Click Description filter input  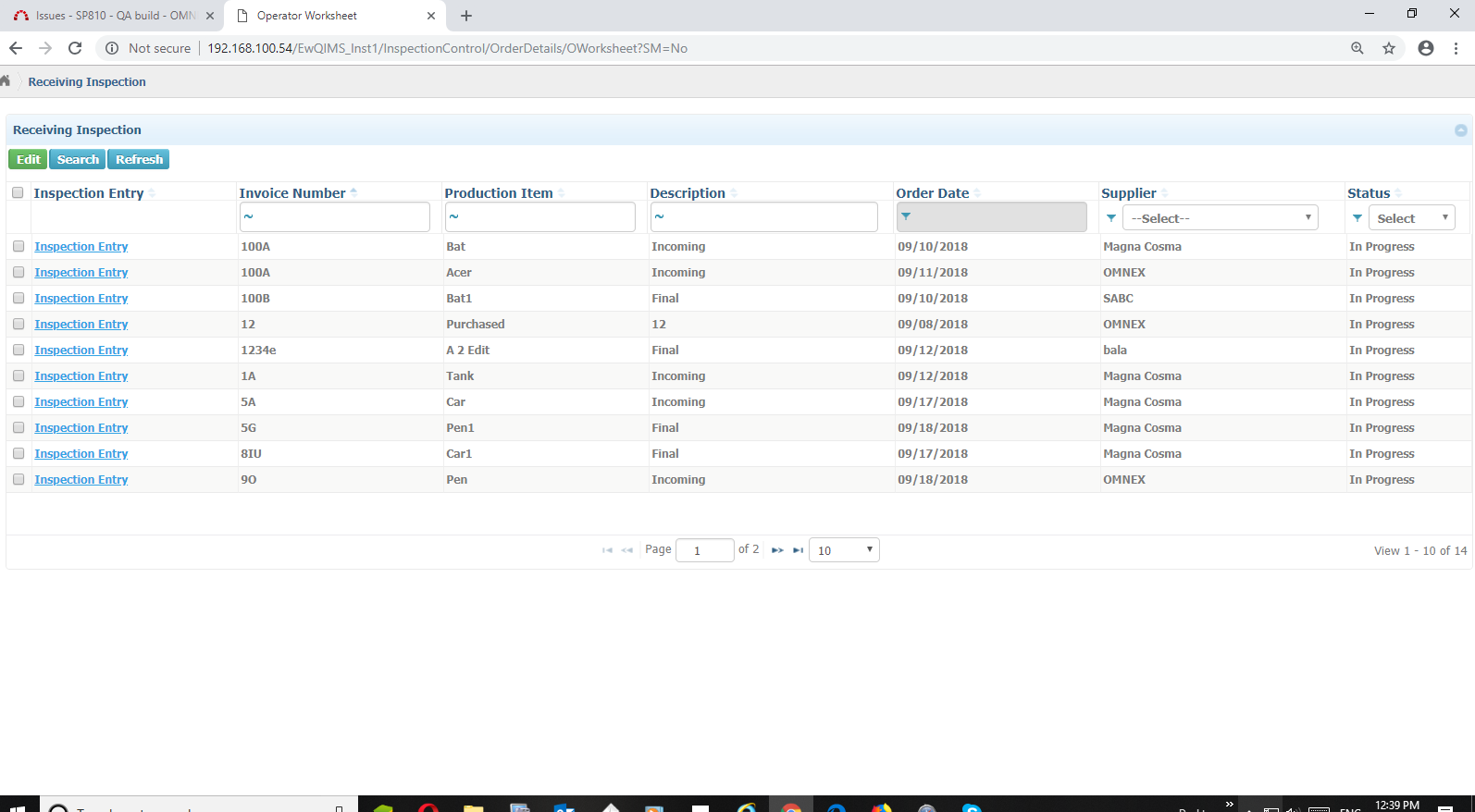[x=764, y=216]
